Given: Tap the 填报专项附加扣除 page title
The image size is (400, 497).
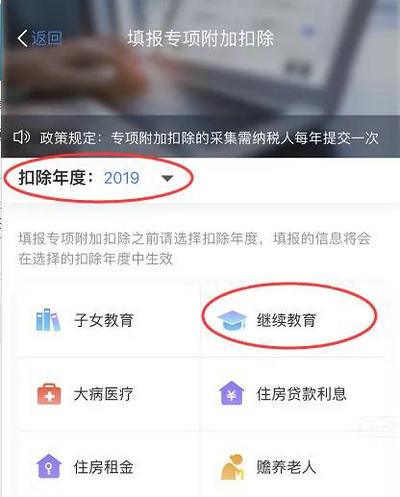Looking at the screenshot, I should 201,38.
